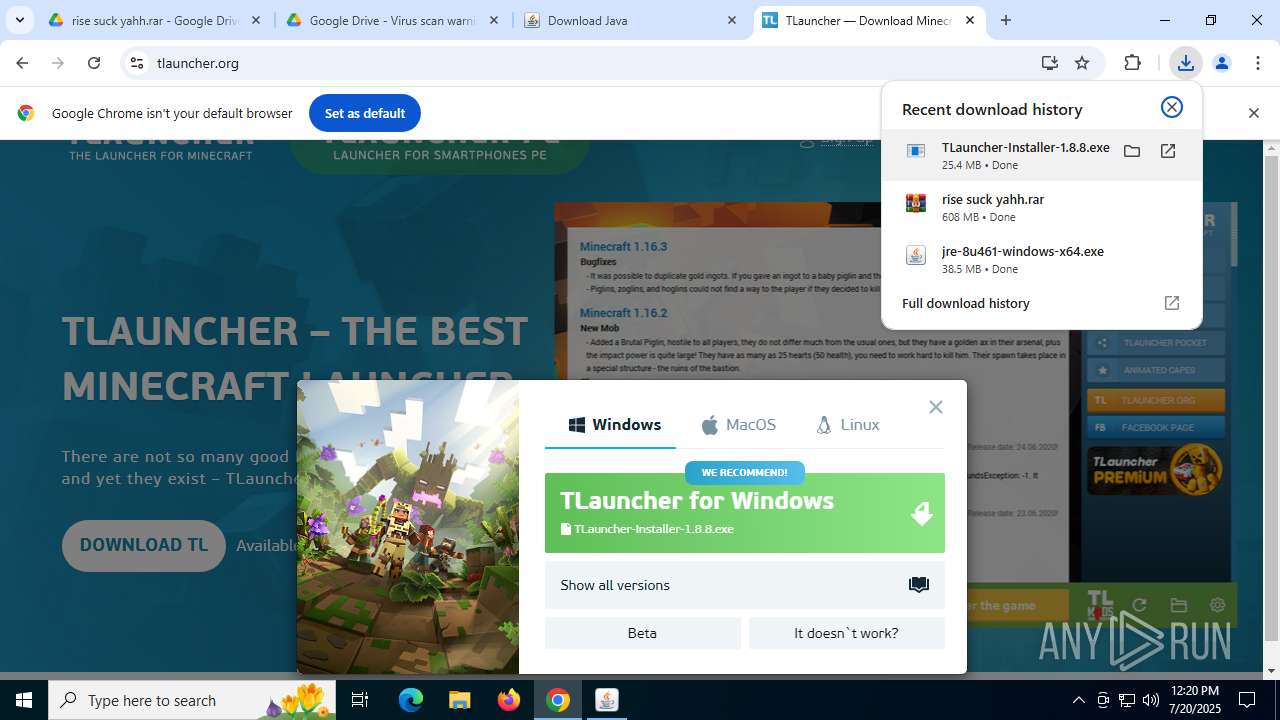Click the Facebook Page button in launcher image

click(x=1155, y=427)
